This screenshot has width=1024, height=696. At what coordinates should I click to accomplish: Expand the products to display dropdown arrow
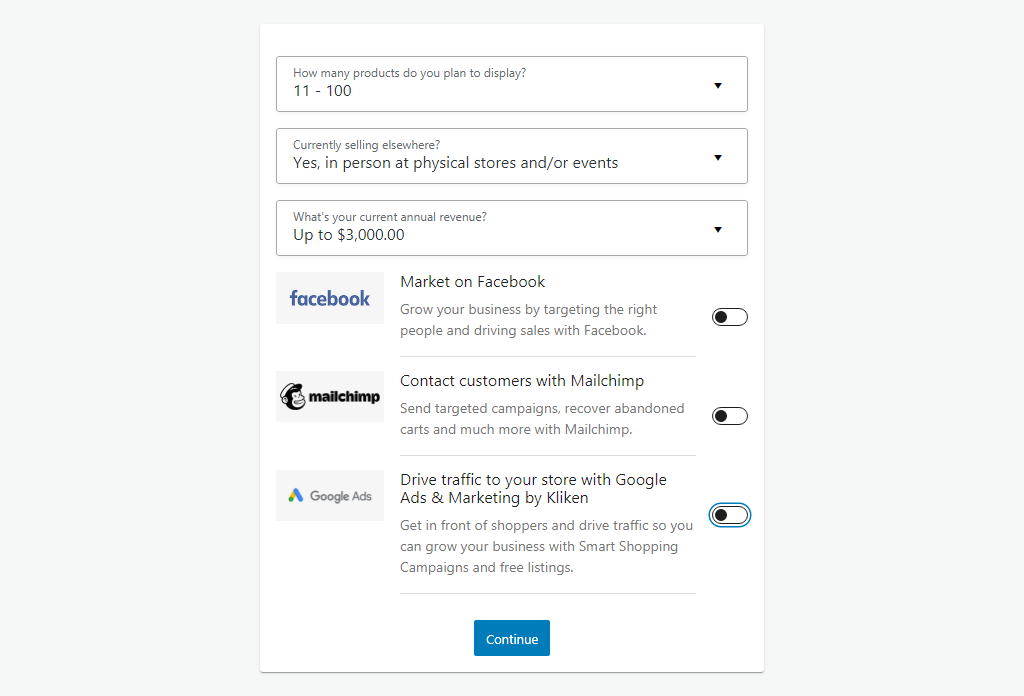pyautogui.click(x=718, y=86)
